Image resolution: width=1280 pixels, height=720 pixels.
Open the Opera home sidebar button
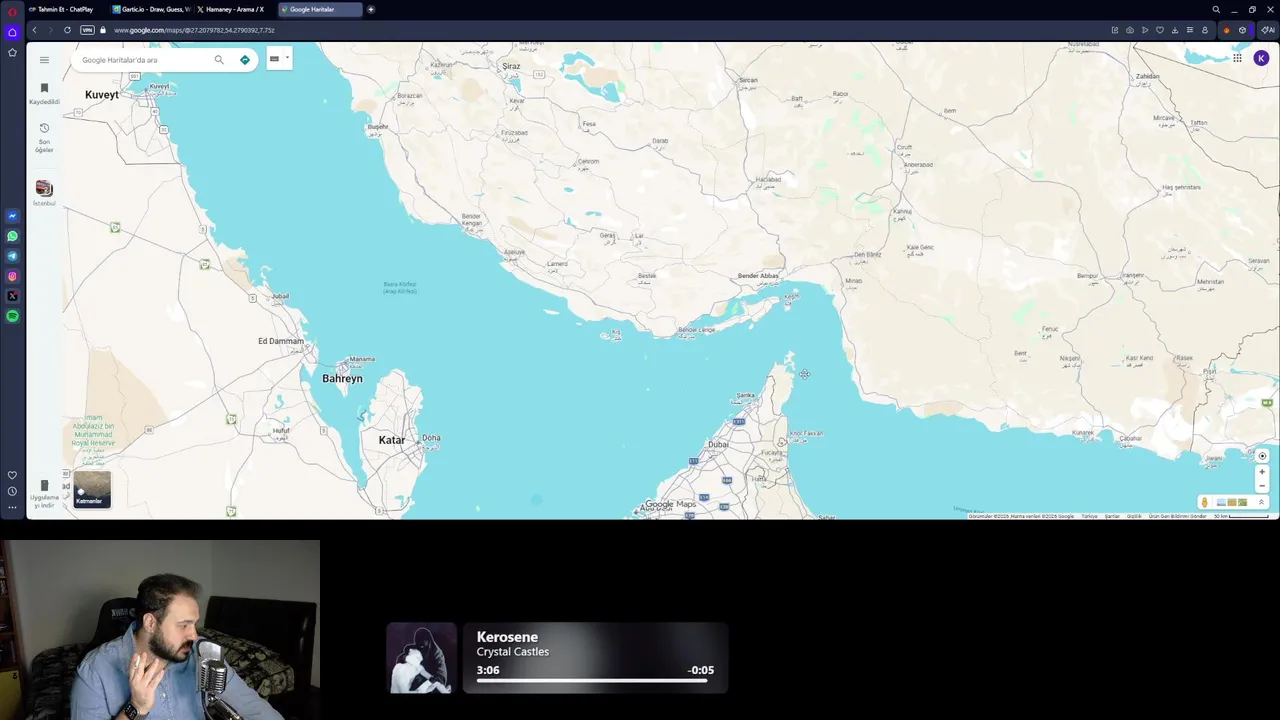click(x=12, y=32)
